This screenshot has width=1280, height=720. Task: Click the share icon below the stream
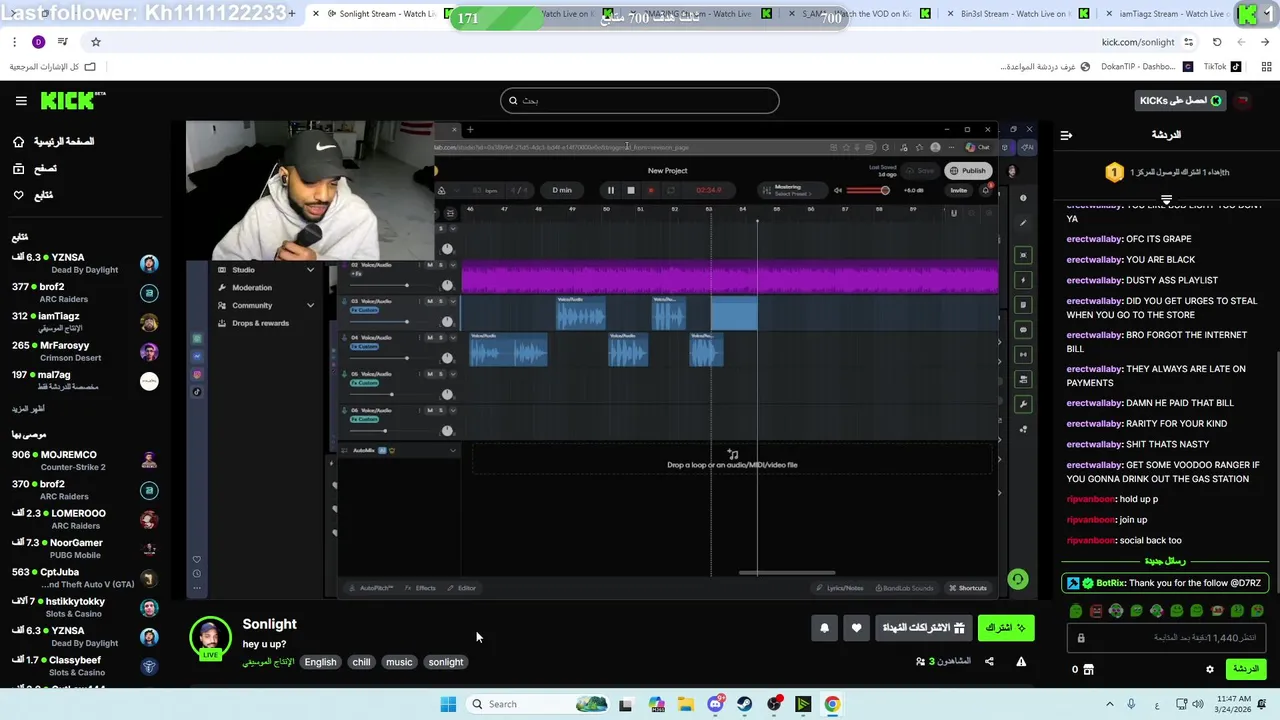(989, 661)
